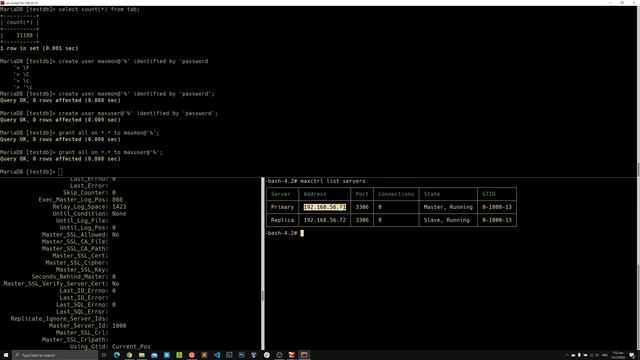The width and height of the screenshot is (640, 360).
Task: Launch Microsoft Edge from the taskbar
Action: pyautogui.click(x=117, y=355)
